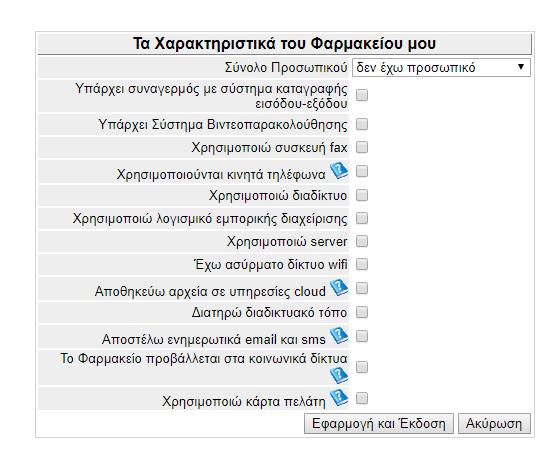The height and width of the screenshot is (463, 559).
Task: Toggle the υπηρεσίες cloud checkbox
Action: 362,288
